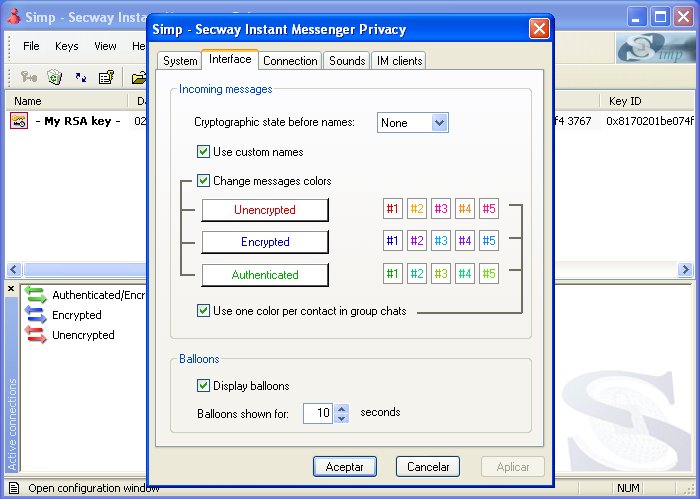Pick Encrypted color swatch #5
The height and width of the screenshot is (499, 700).
[489, 241]
